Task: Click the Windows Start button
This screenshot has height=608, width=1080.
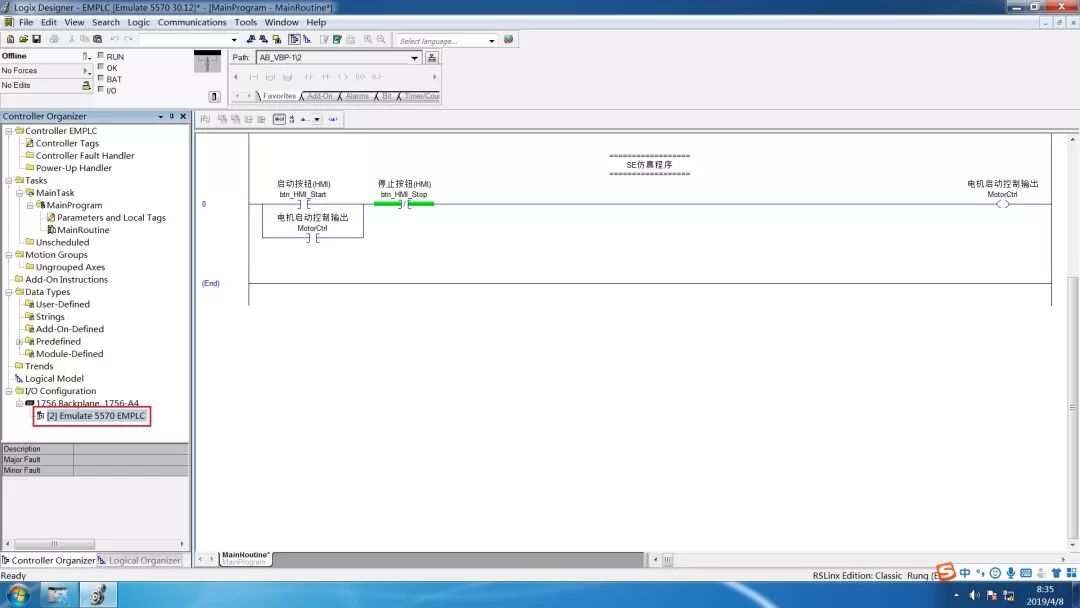Action: (19, 595)
